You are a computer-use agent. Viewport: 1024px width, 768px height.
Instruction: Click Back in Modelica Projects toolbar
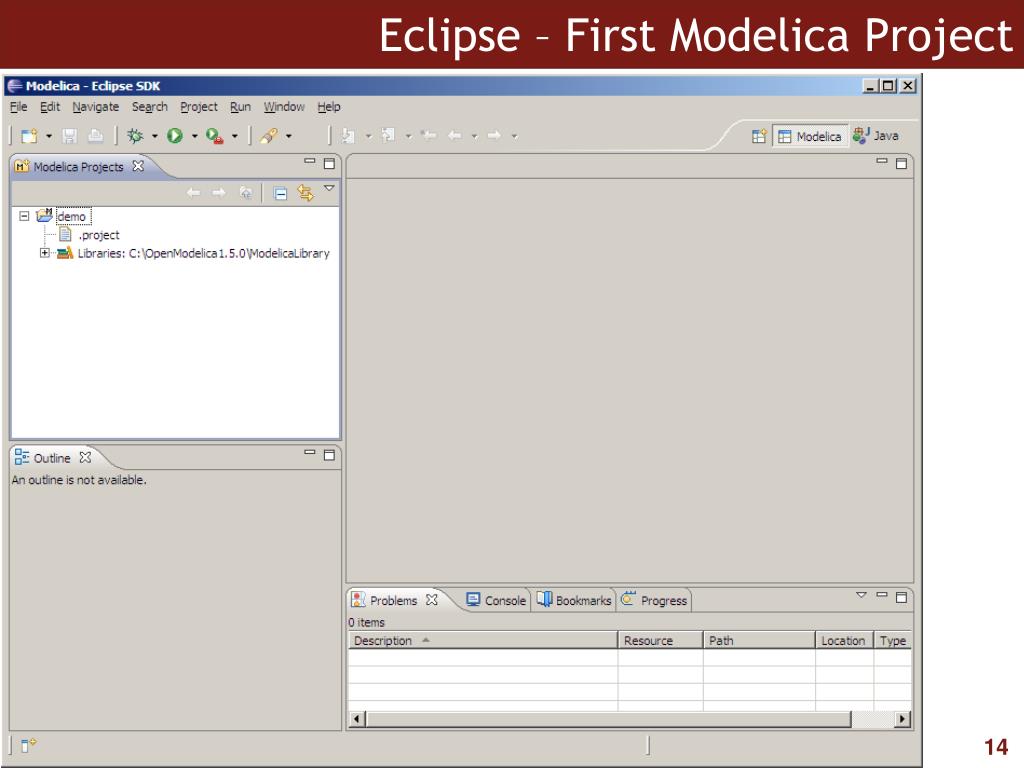193,193
